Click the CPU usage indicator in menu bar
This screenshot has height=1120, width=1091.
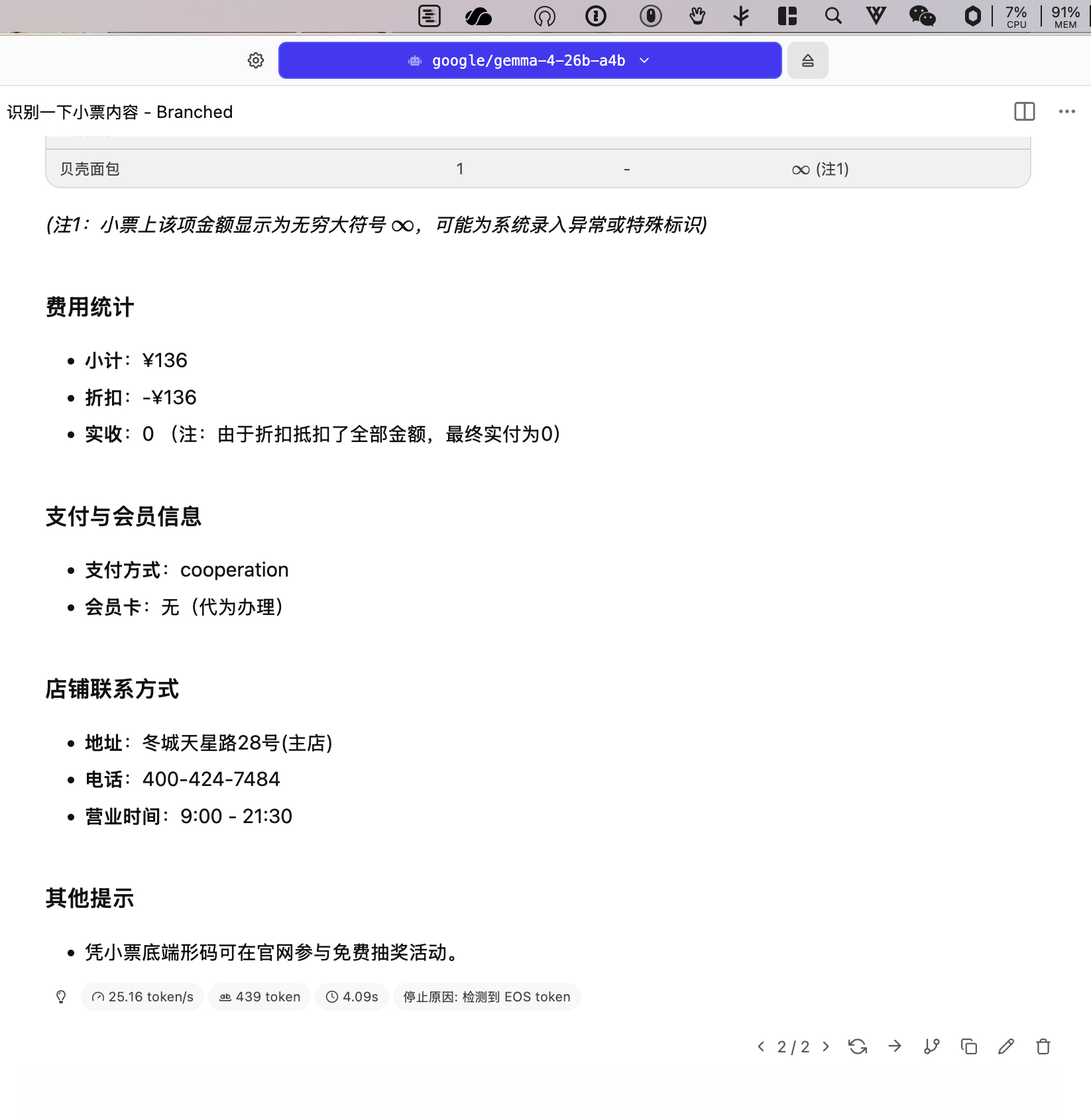(1016, 16)
